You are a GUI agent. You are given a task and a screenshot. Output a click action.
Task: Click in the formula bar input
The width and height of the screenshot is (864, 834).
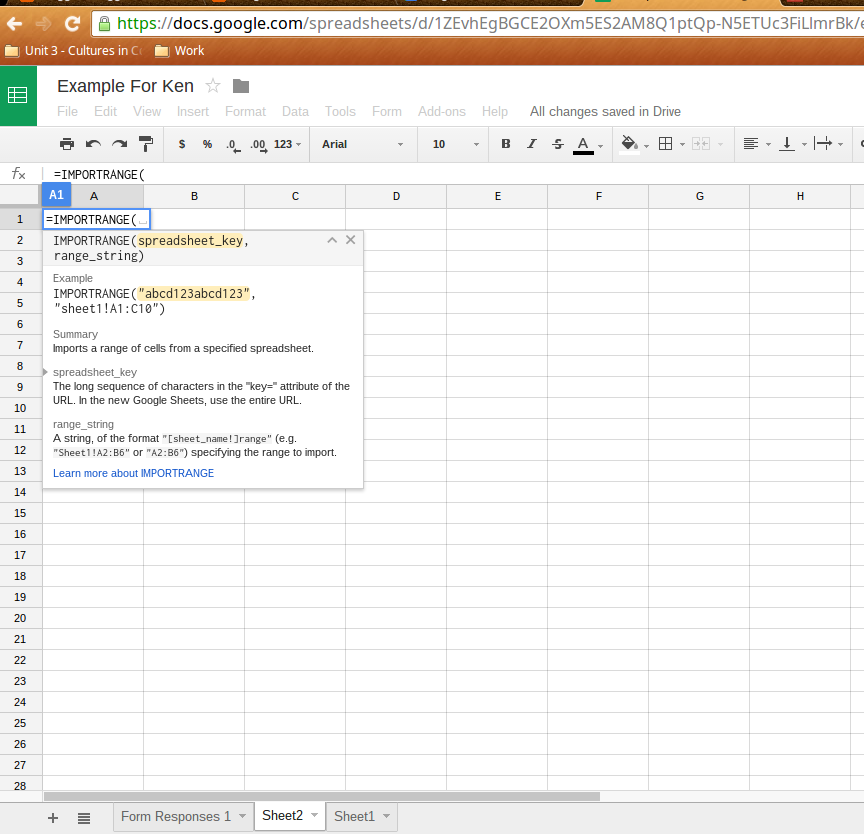(452, 175)
